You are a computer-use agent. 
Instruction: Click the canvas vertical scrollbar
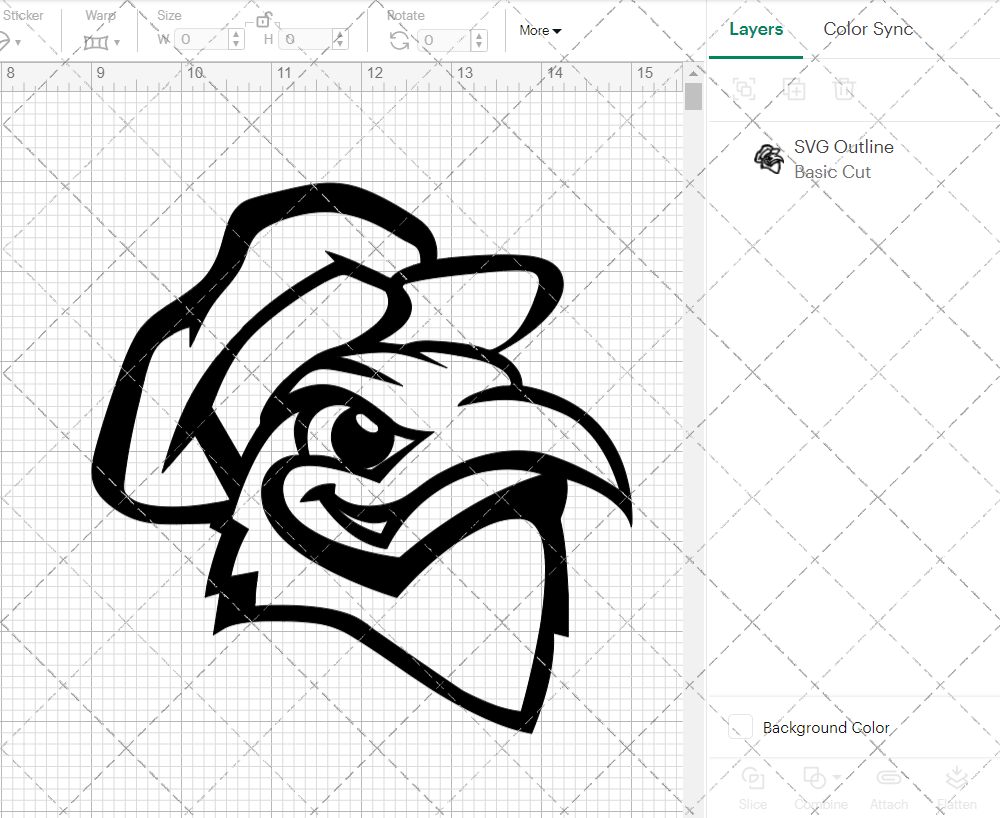692,95
